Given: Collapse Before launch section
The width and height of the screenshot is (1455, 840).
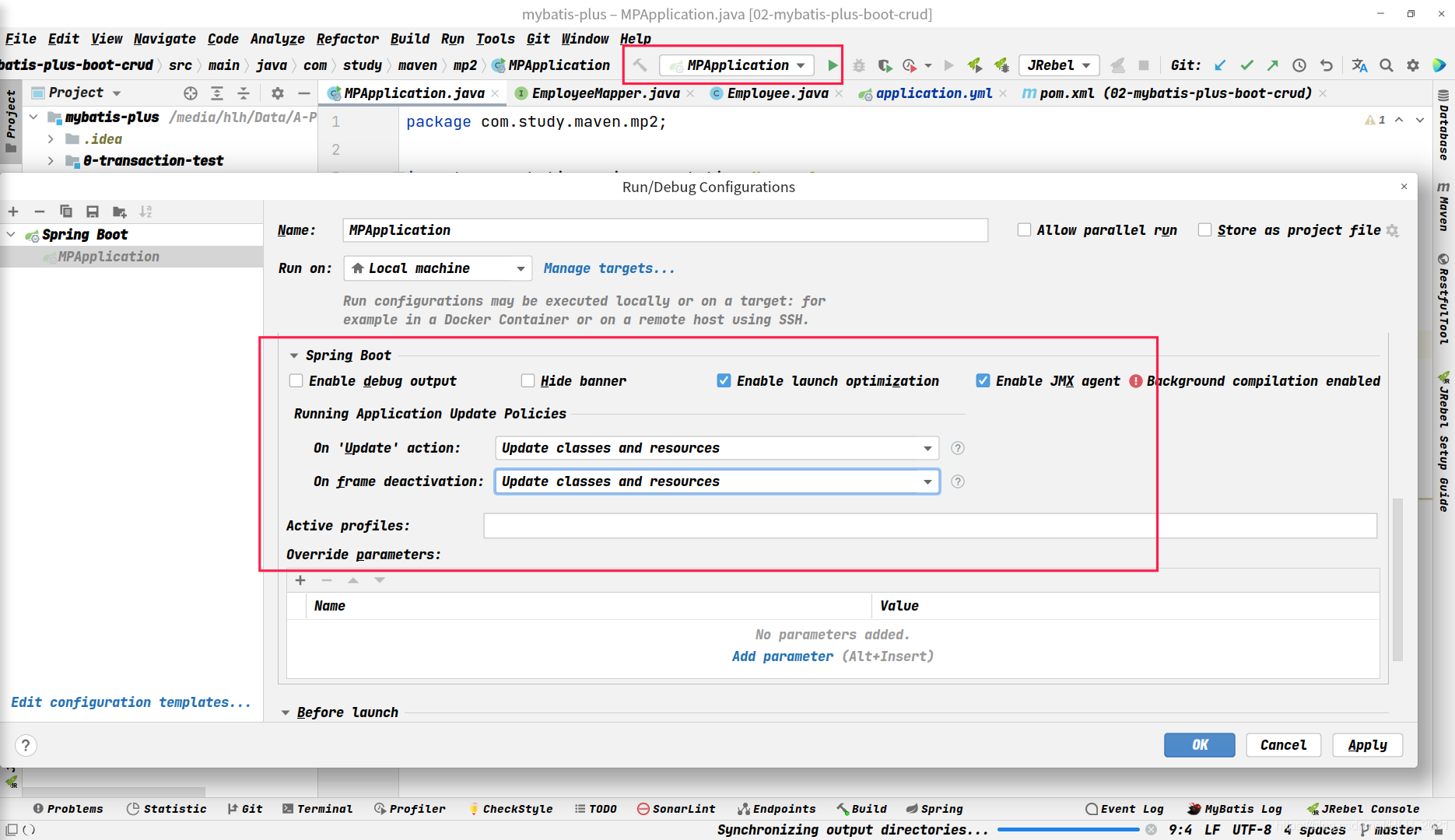Looking at the screenshot, I should click(286, 712).
